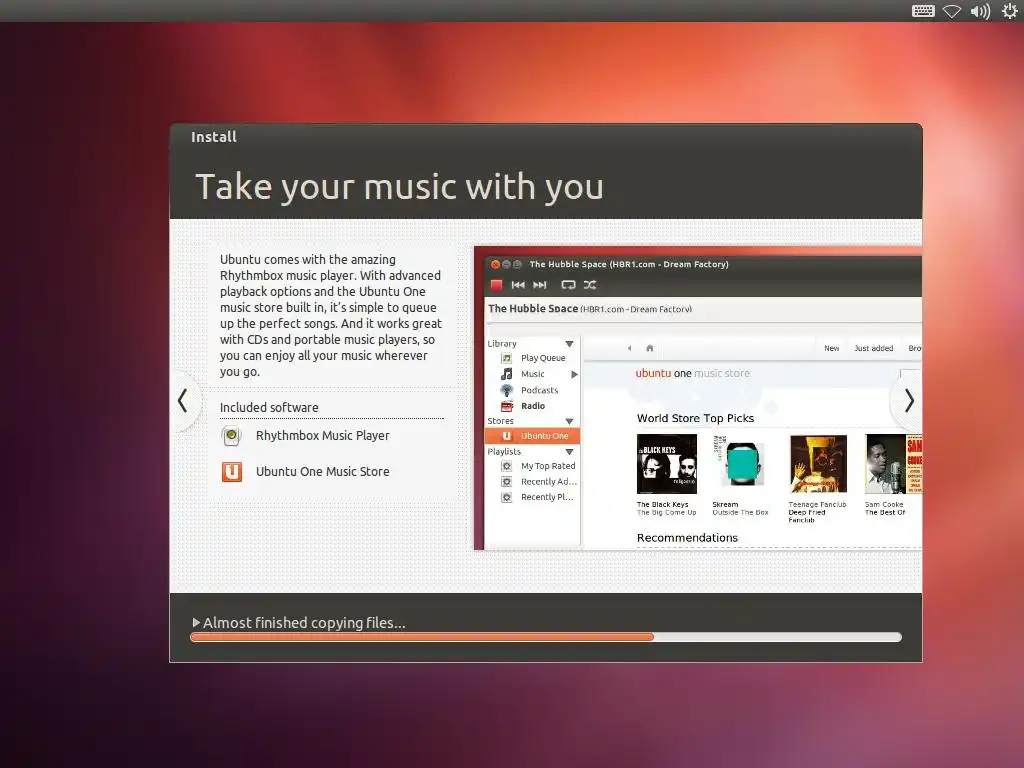Open The Black Keys album cover
Image resolution: width=1024 pixels, height=768 pixels.
pos(667,464)
